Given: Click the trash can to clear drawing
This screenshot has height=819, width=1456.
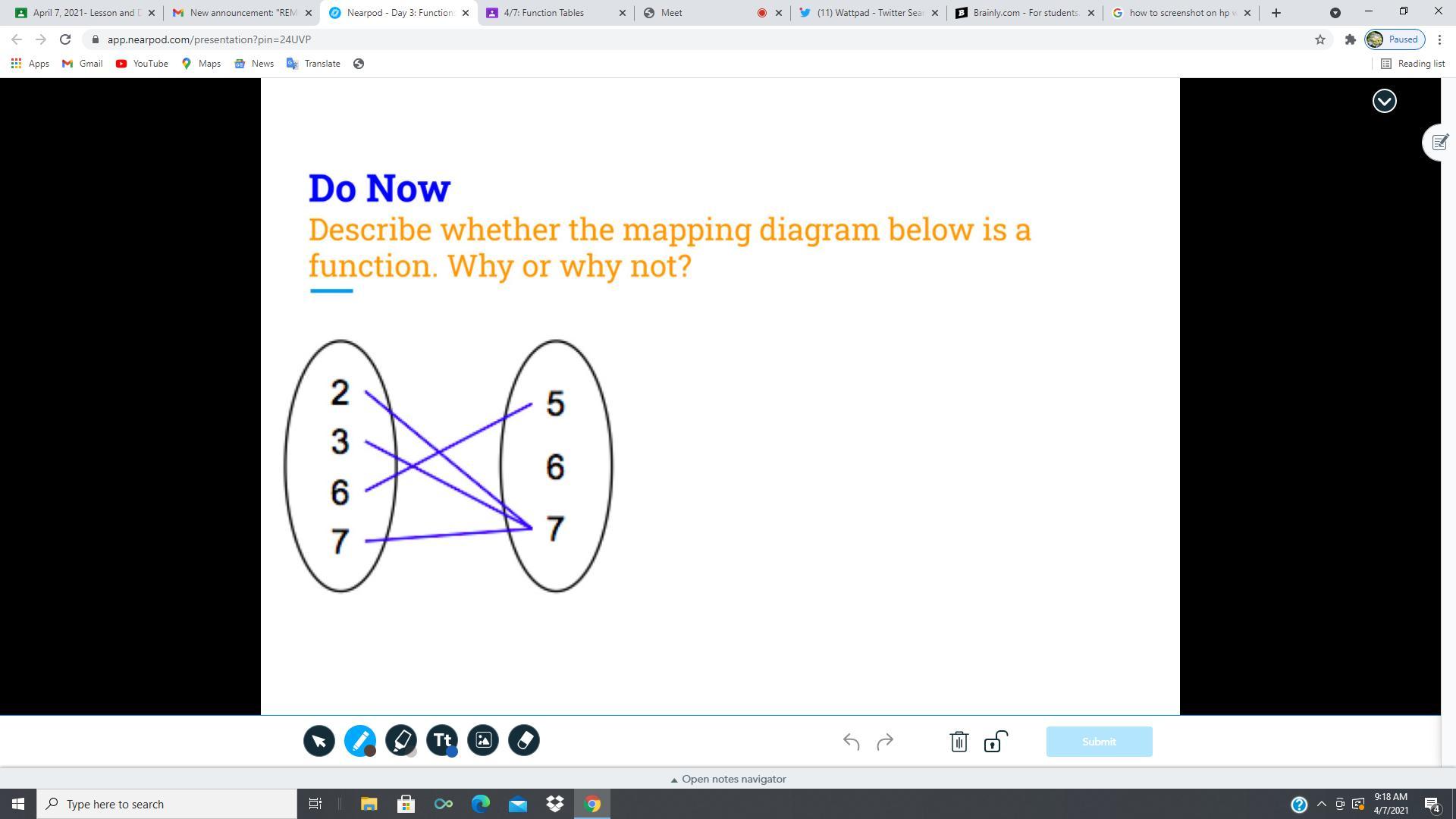Looking at the screenshot, I should pyautogui.click(x=959, y=742).
